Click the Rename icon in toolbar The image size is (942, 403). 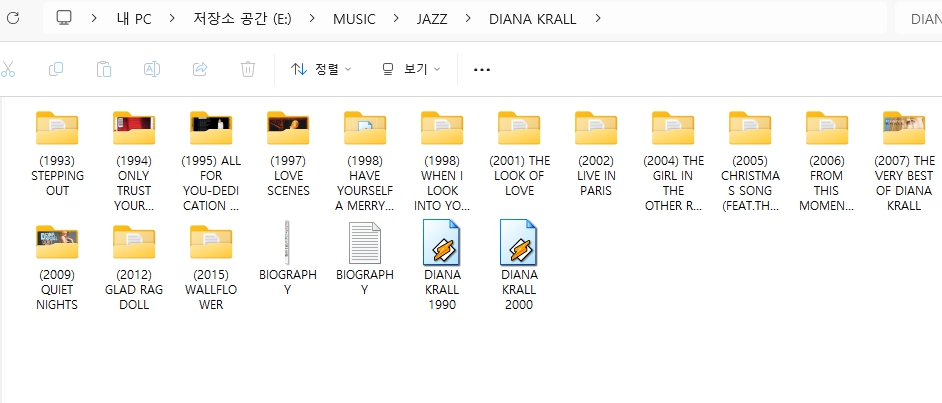pyautogui.click(x=152, y=69)
